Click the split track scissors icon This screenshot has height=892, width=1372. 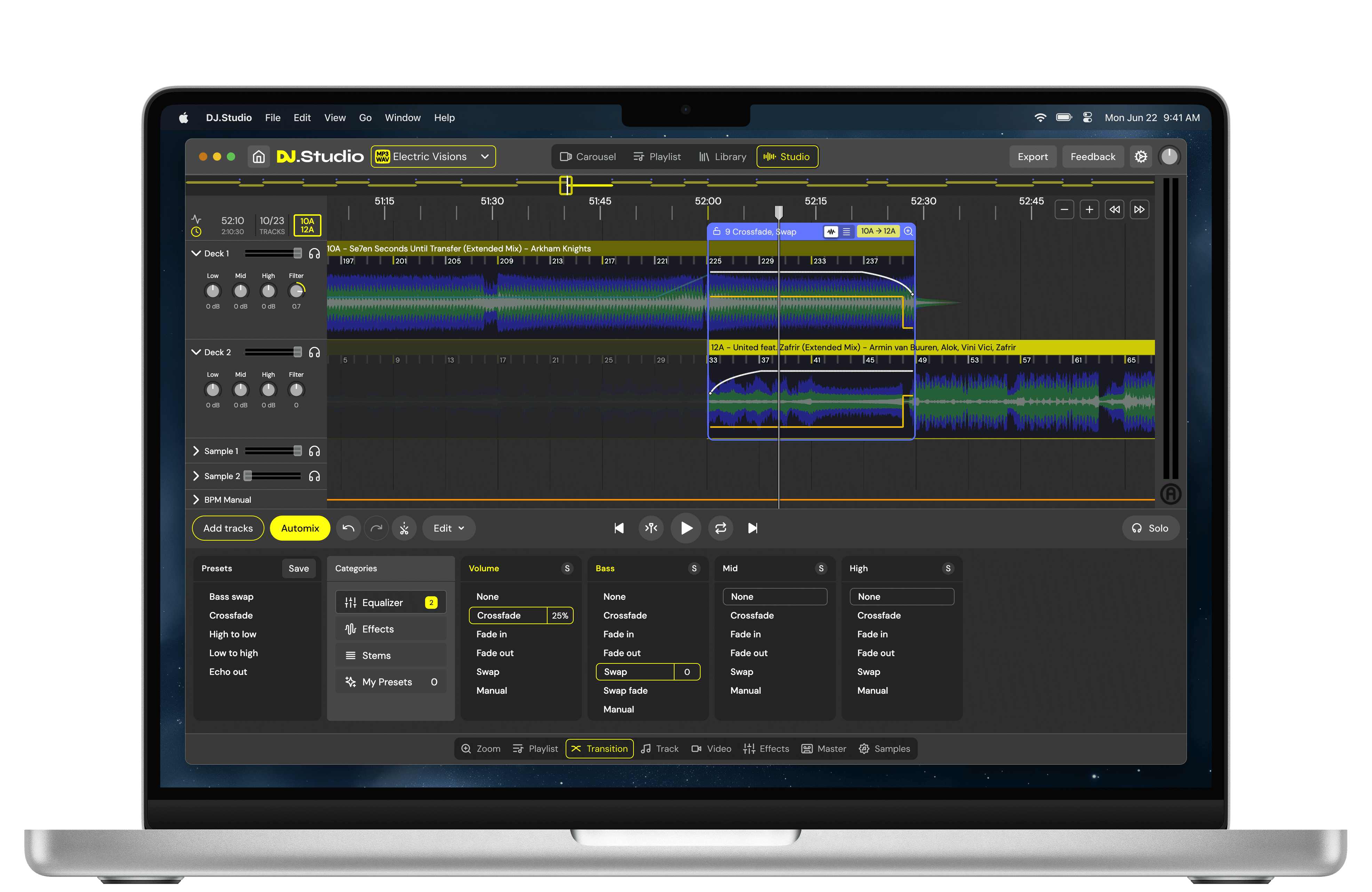[404, 528]
